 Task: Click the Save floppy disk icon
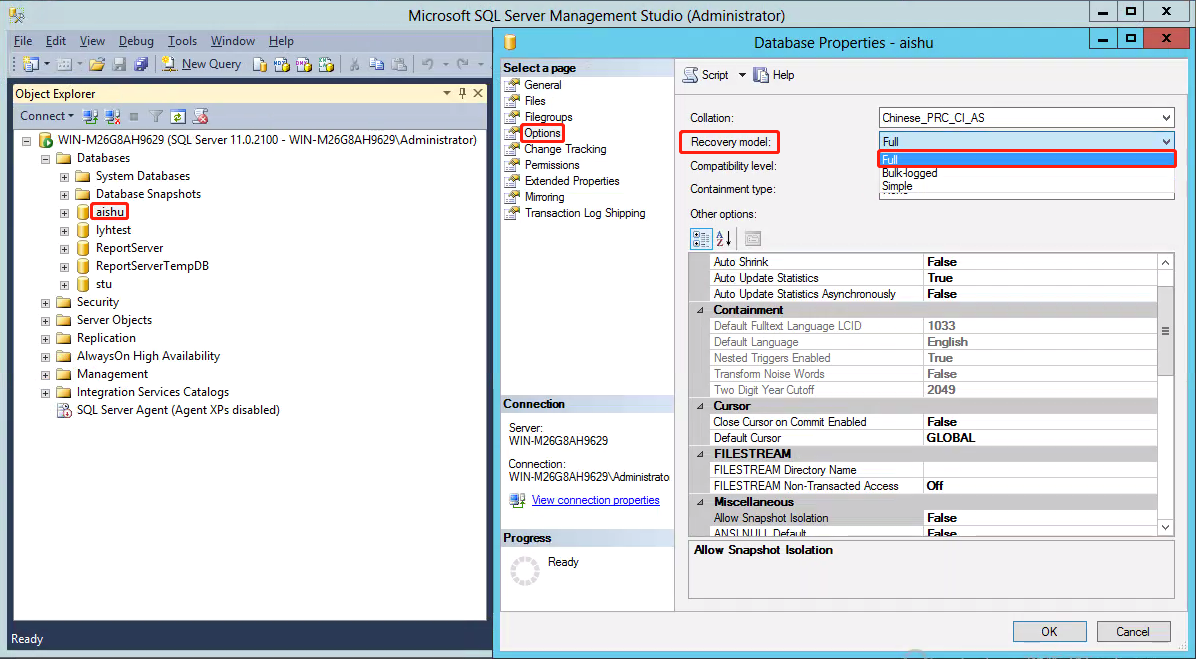tap(119, 64)
